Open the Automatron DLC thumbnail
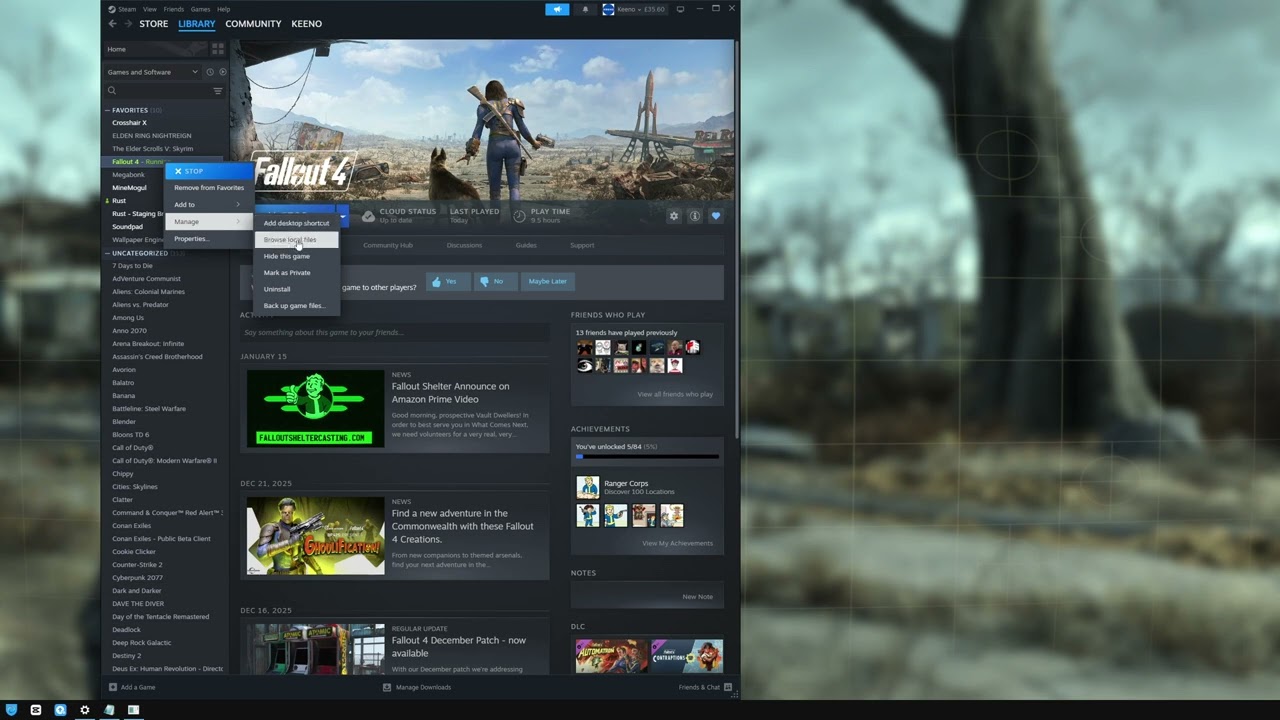The height and width of the screenshot is (720, 1280). 611,656
